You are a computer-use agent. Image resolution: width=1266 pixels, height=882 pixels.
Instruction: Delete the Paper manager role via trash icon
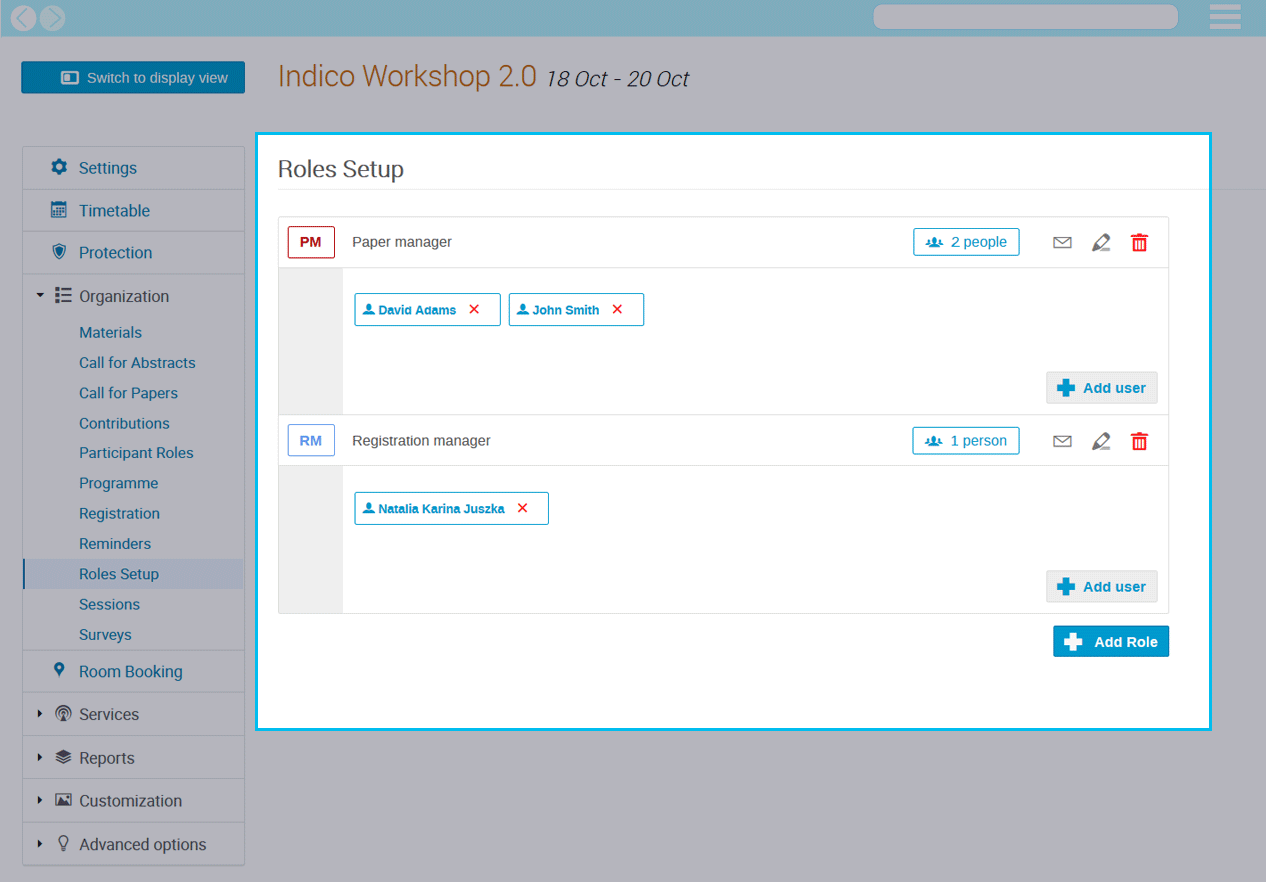click(x=1139, y=241)
